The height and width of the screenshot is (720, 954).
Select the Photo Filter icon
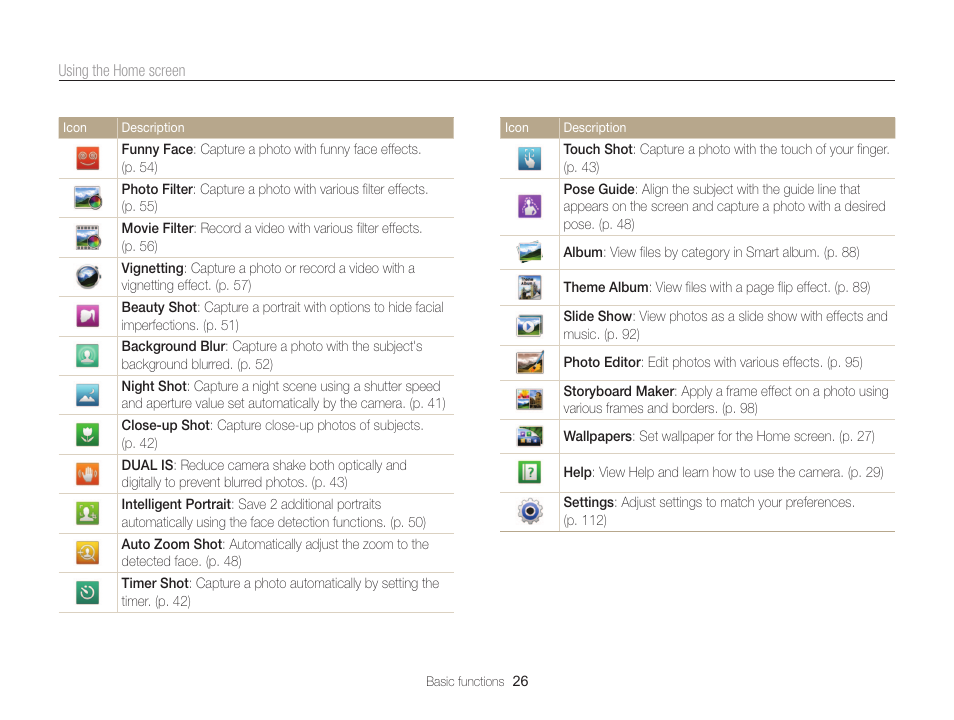click(x=88, y=198)
